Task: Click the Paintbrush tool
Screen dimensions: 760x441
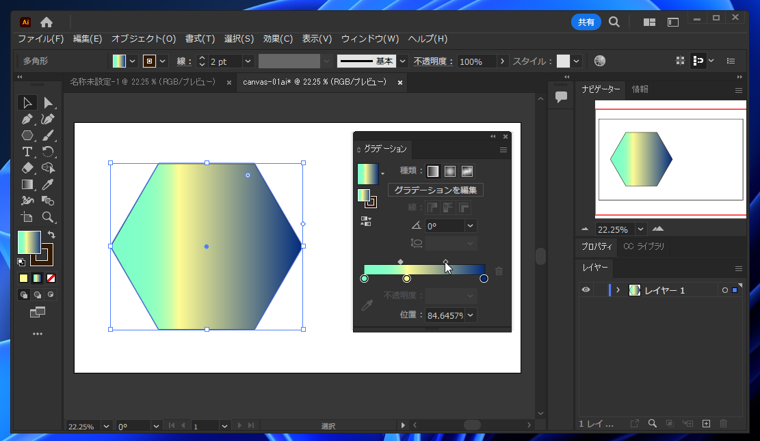Action: click(x=47, y=135)
